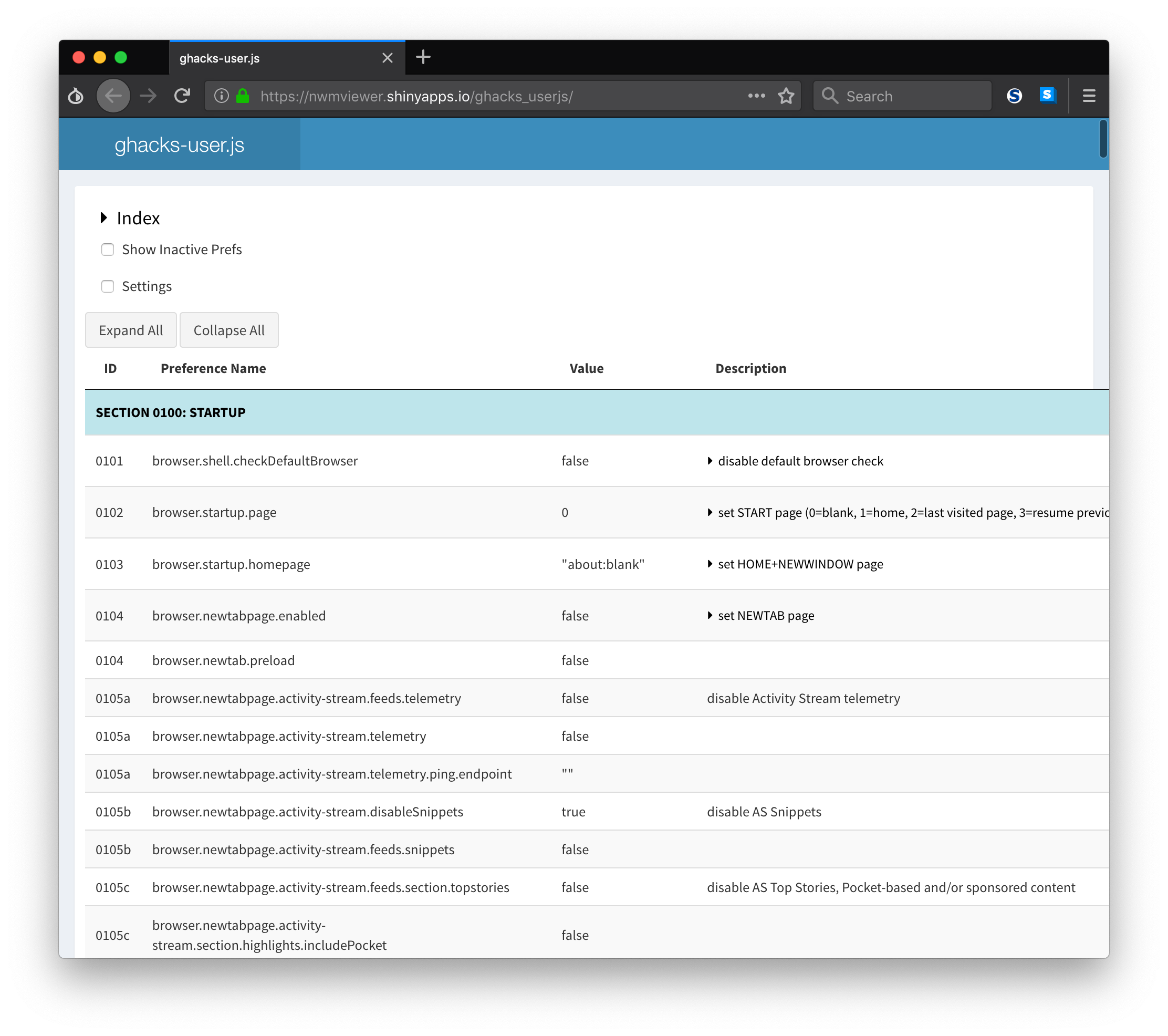1168x1036 pixels.
Task: Click the forward navigation arrow
Action: pyautogui.click(x=148, y=96)
